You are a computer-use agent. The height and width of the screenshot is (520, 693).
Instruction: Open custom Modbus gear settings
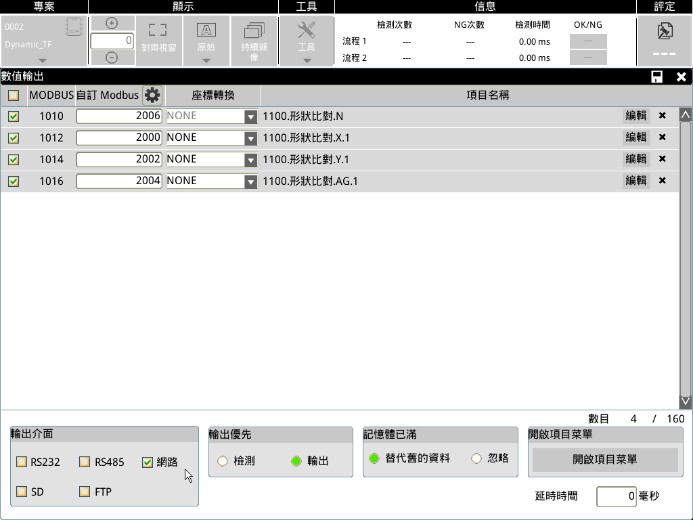click(152, 95)
